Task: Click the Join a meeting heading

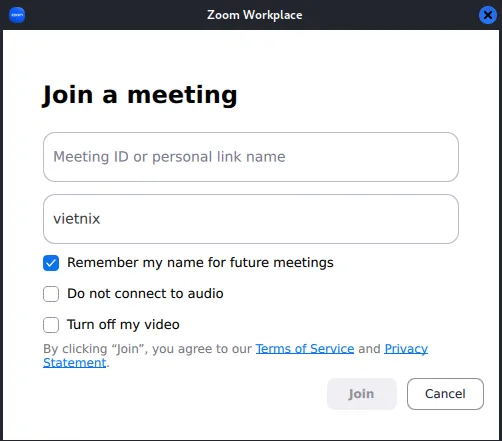Action: coord(140,95)
